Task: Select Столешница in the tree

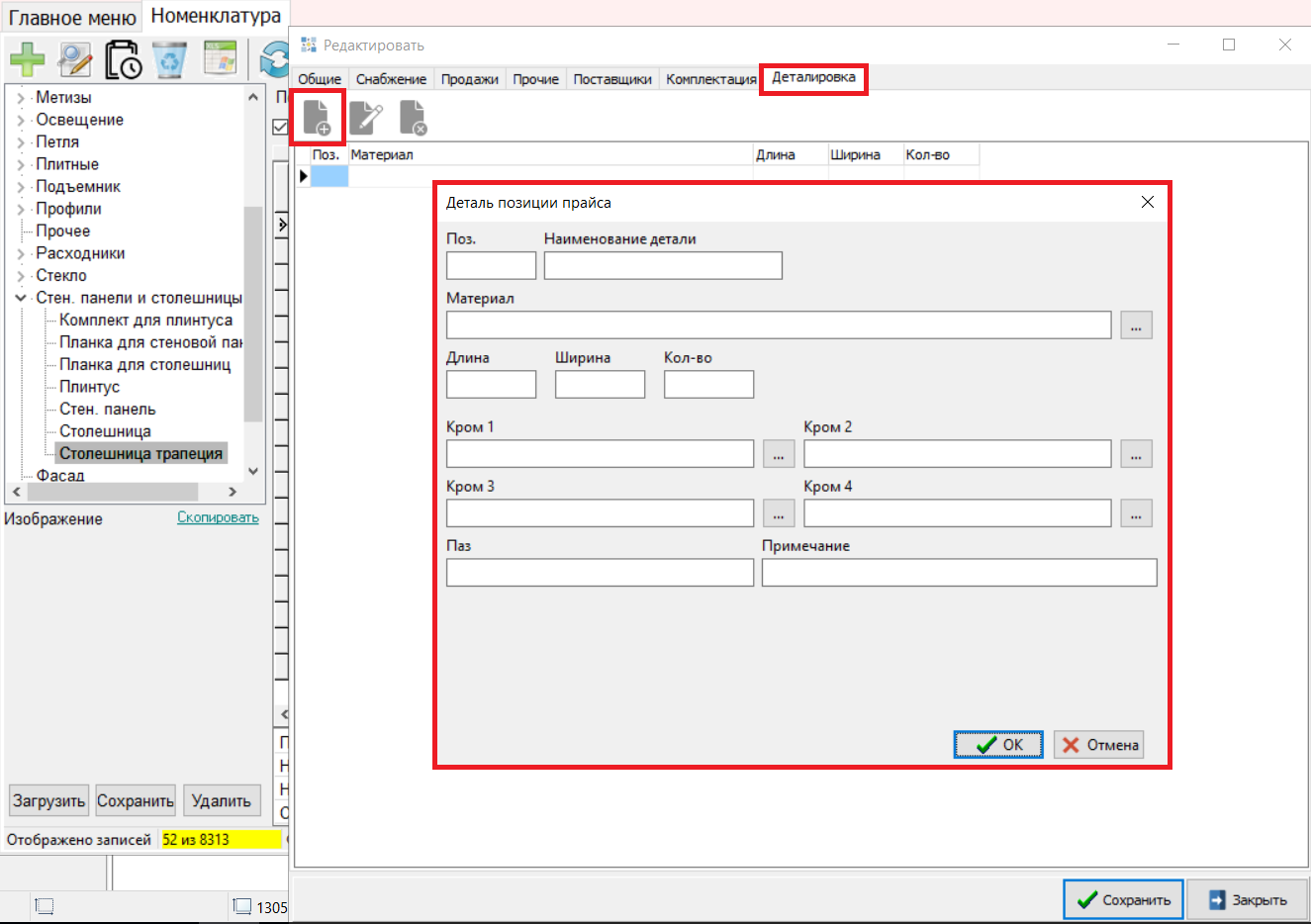Action: click(105, 431)
